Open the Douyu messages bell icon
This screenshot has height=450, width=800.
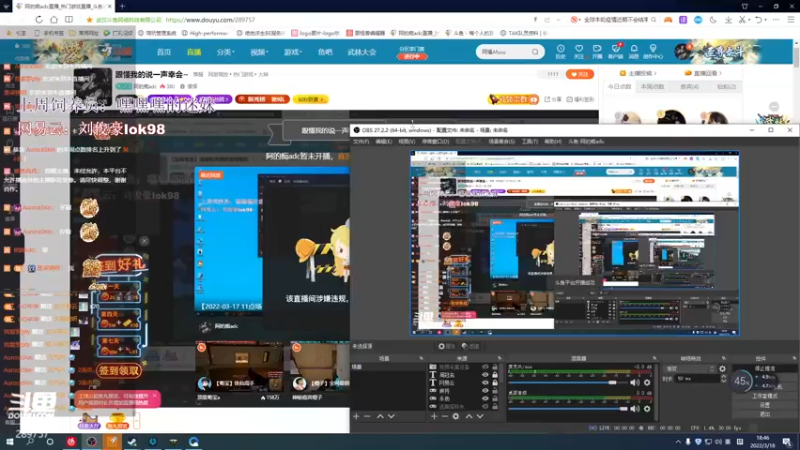click(x=634, y=52)
